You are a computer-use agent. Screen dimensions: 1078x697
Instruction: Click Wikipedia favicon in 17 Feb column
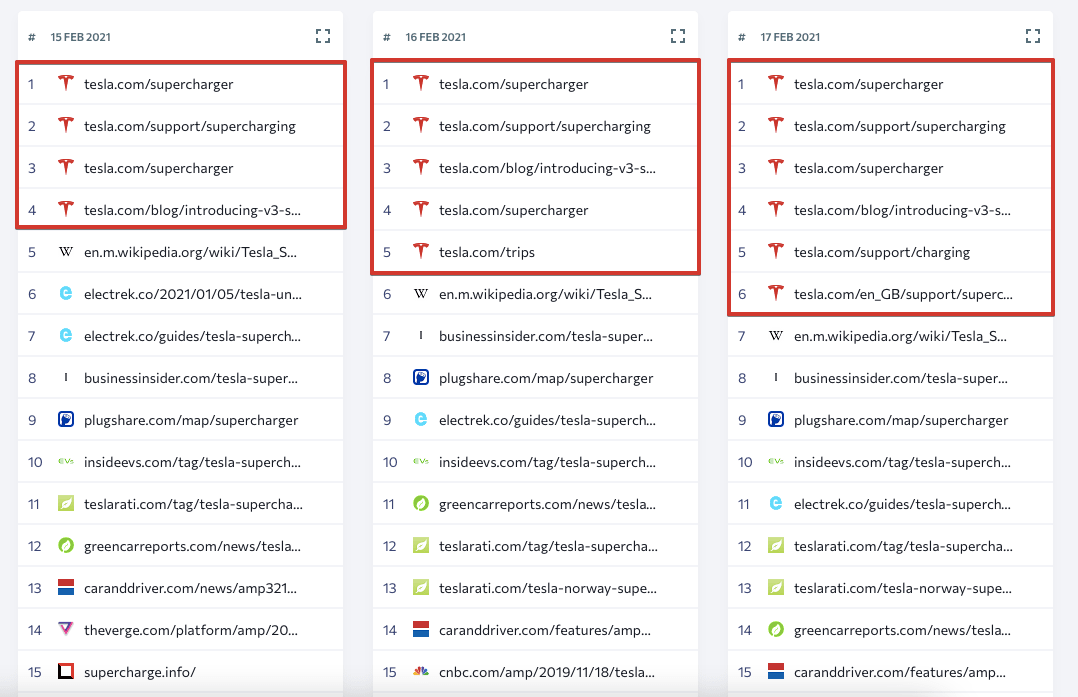(776, 336)
